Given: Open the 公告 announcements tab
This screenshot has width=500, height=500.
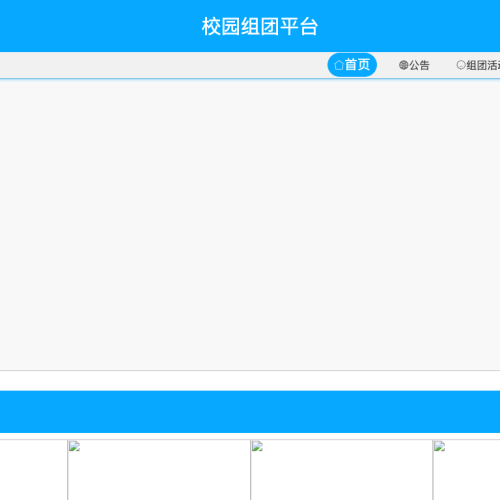Looking at the screenshot, I should 414,65.
